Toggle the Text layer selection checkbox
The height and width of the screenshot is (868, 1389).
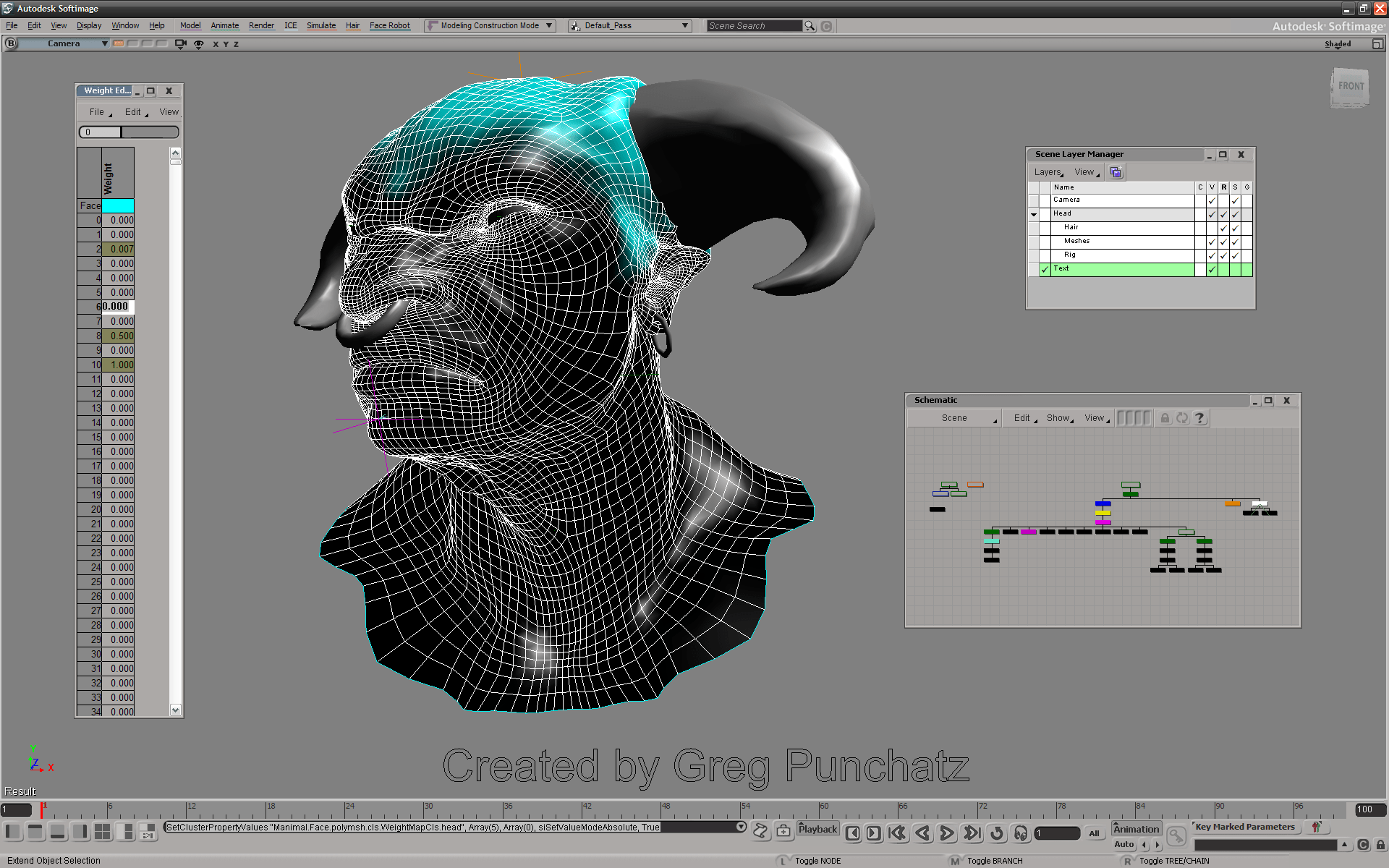click(1045, 269)
